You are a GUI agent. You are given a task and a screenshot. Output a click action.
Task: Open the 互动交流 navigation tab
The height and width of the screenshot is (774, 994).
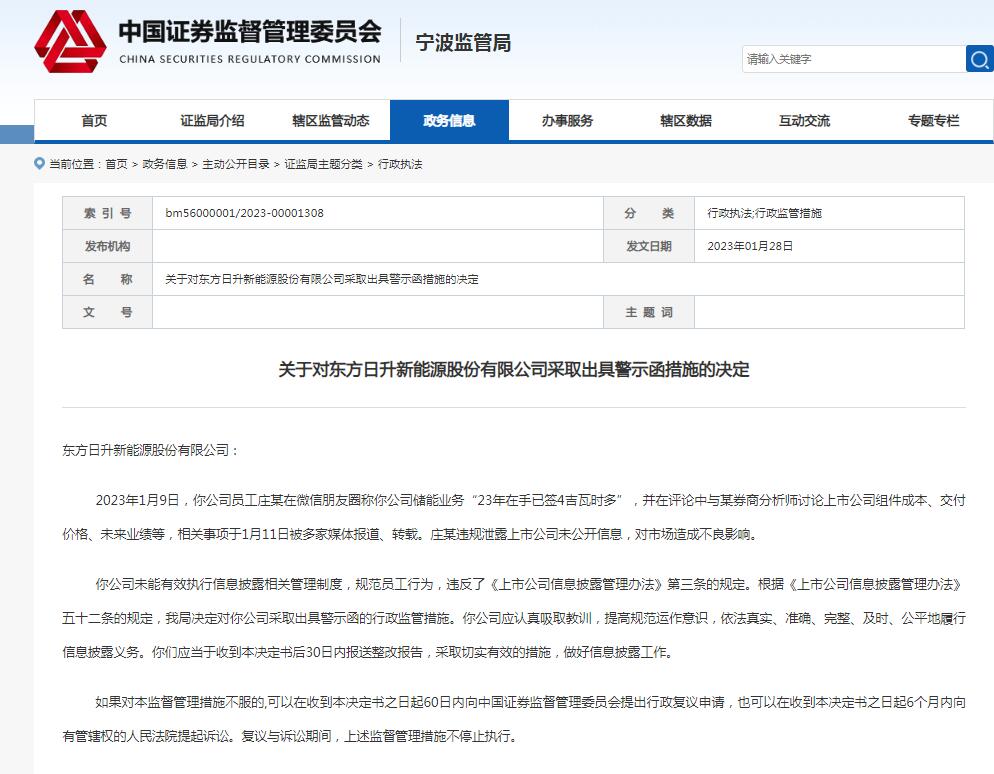click(804, 121)
